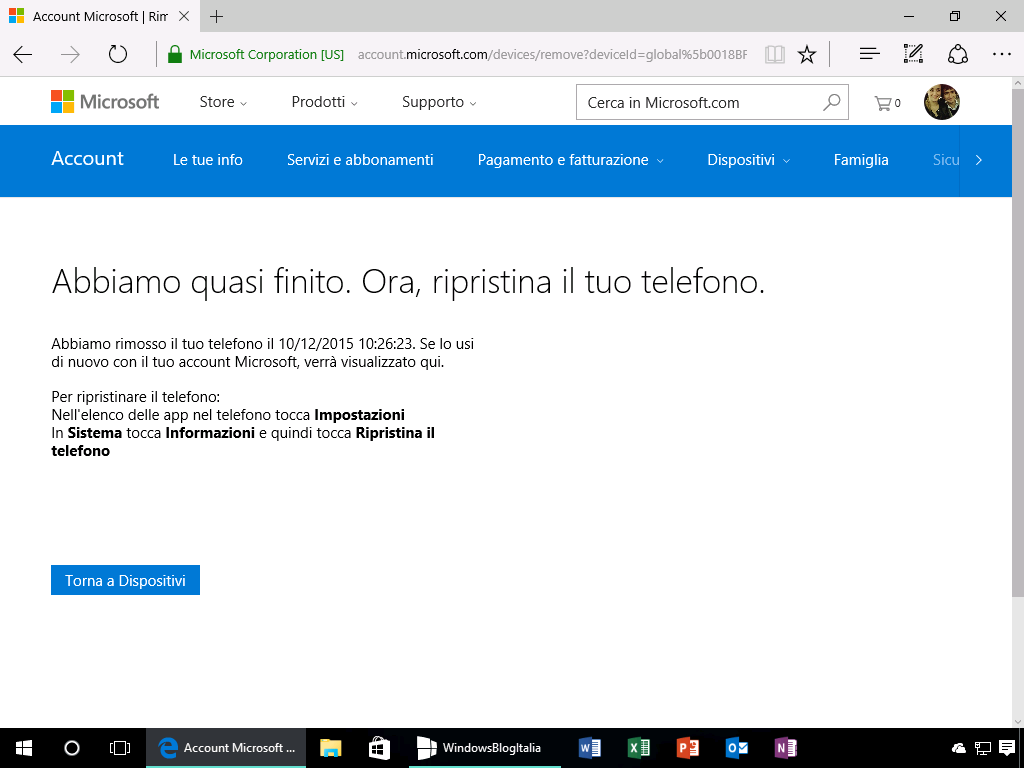Click the Torna a Dispositivi button
1024x783 pixels.
(125, 580)
